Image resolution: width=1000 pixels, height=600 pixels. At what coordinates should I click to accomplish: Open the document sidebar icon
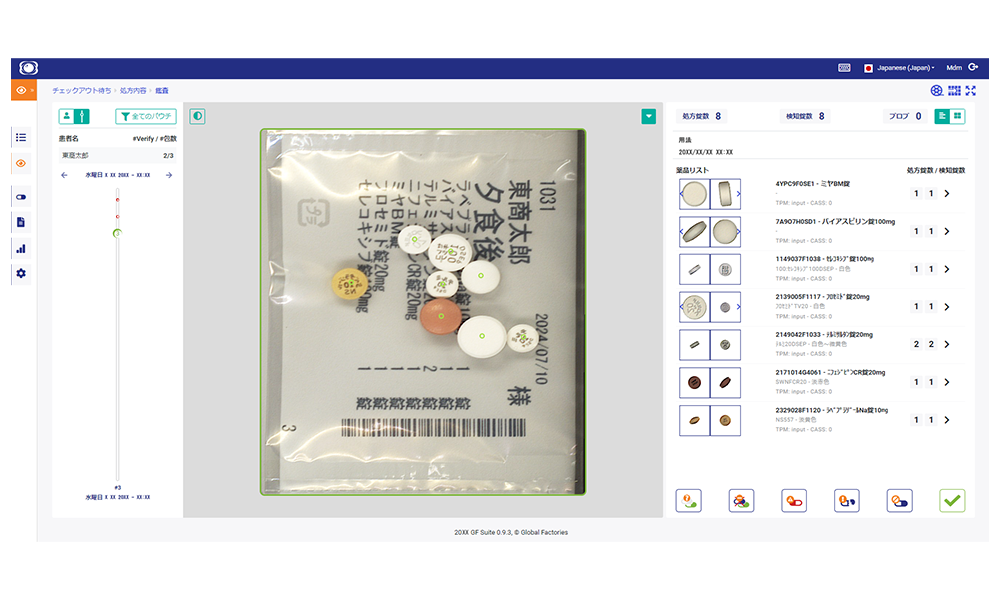(21, 223)
